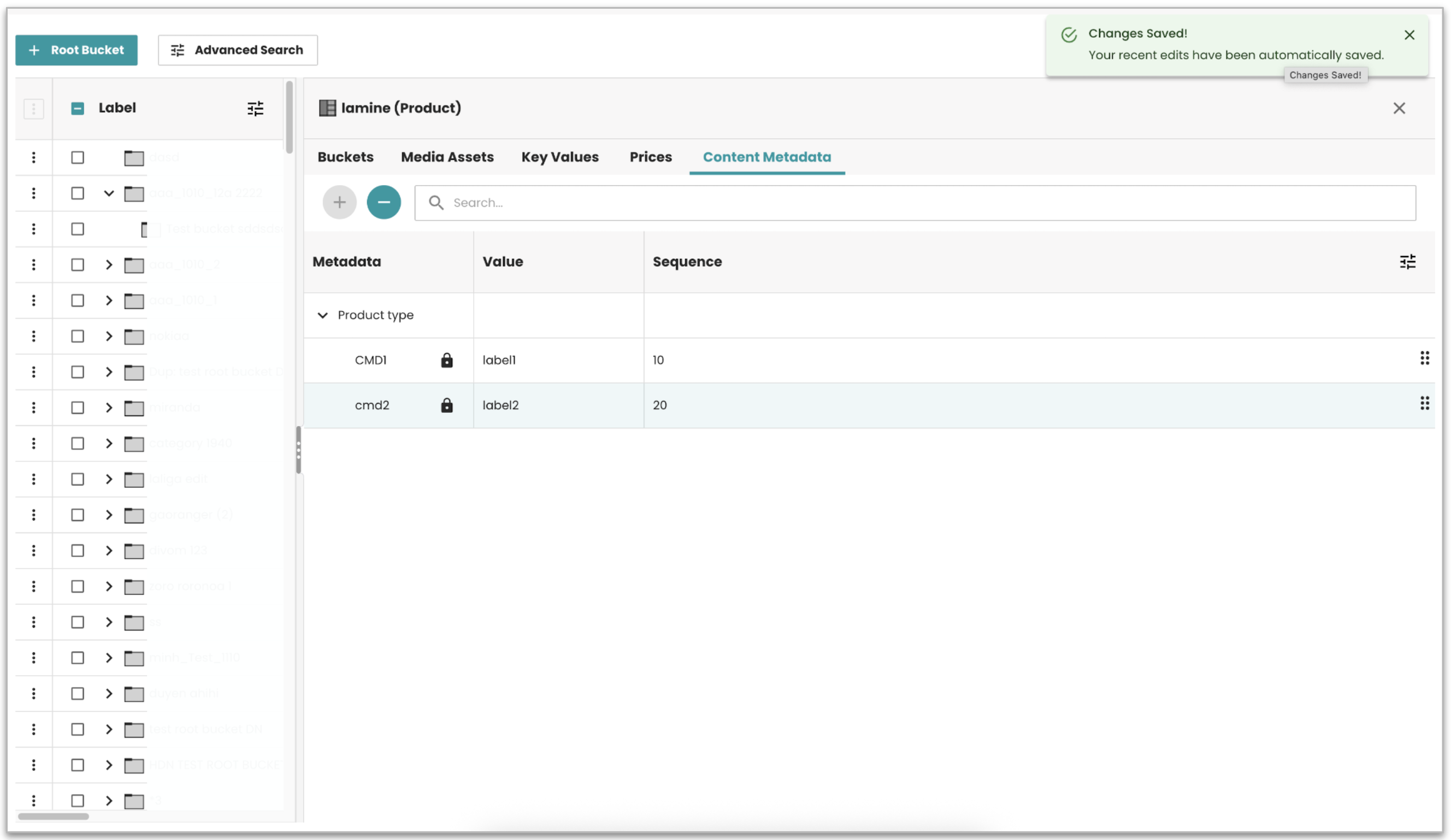Viewport: 1451px width, 840px height.
Task: Click the teal minus remove-metadata button
Action: pos(384,203)
